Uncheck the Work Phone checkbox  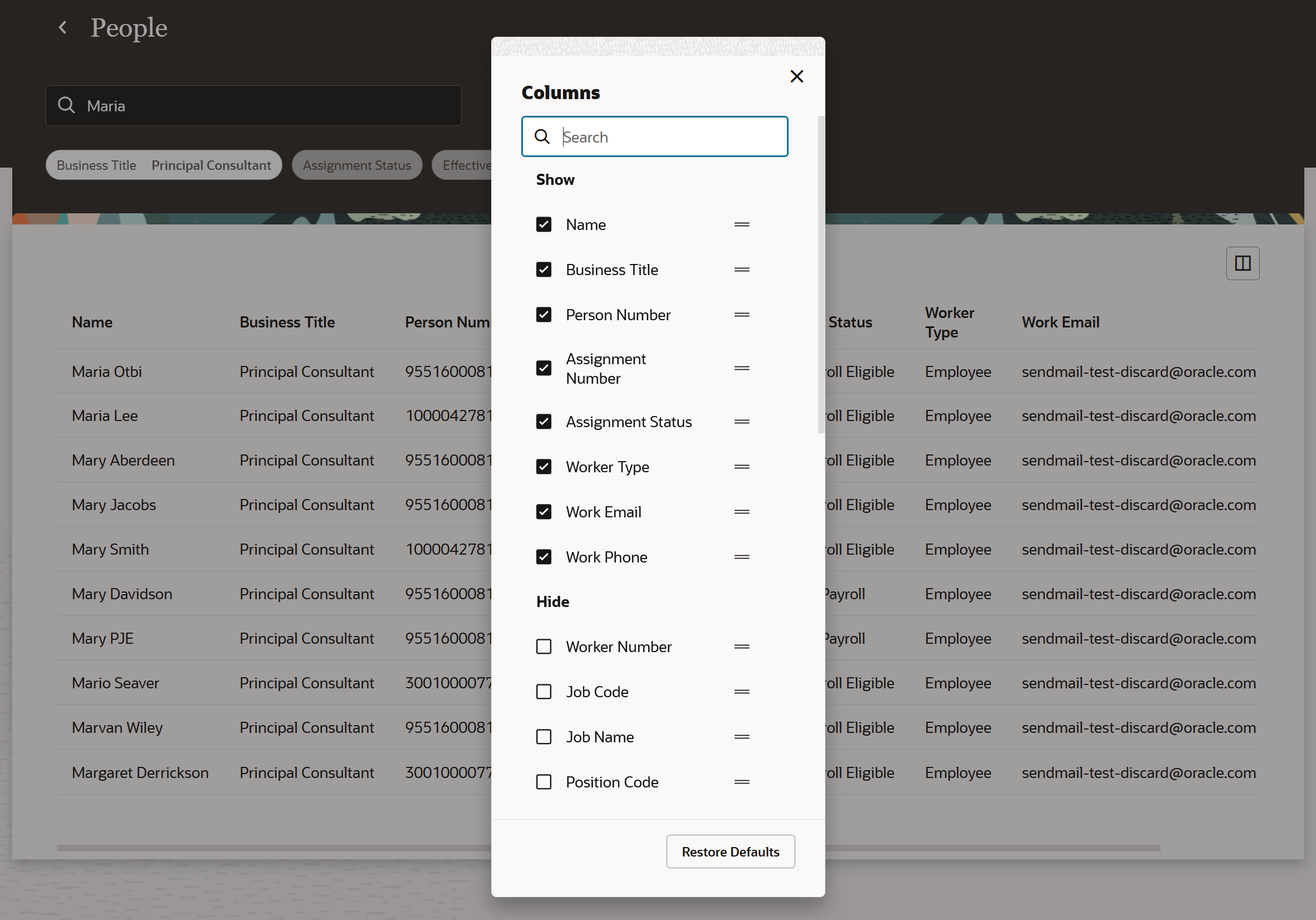pos(544,556)
